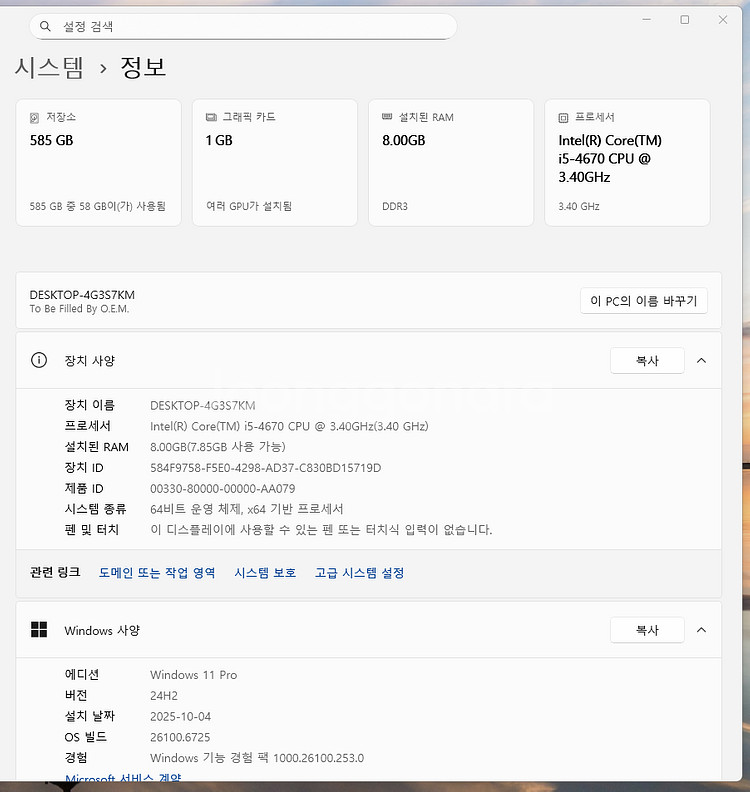
Task: Copy device specs with the 장치 사양 복사 button
Action: click(x=647, y=361)
